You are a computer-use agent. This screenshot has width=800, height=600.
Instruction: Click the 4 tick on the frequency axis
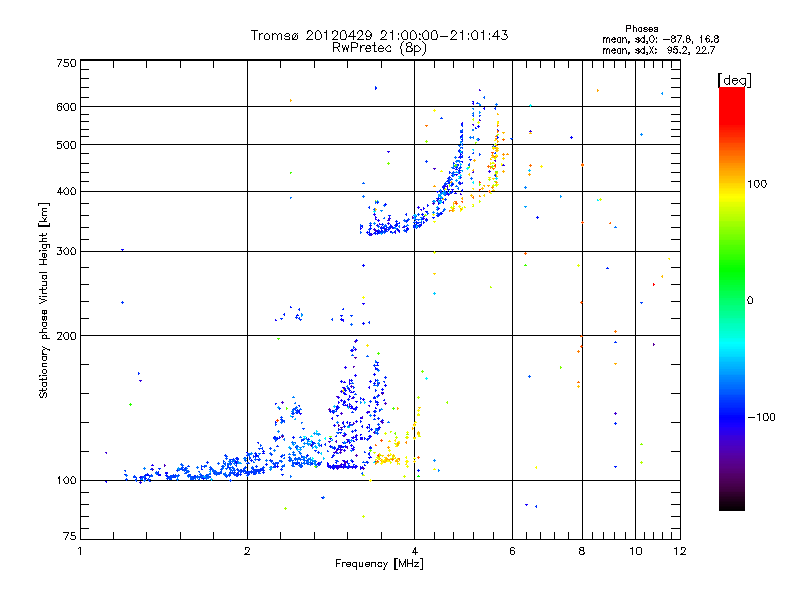(x=414, y=551)
